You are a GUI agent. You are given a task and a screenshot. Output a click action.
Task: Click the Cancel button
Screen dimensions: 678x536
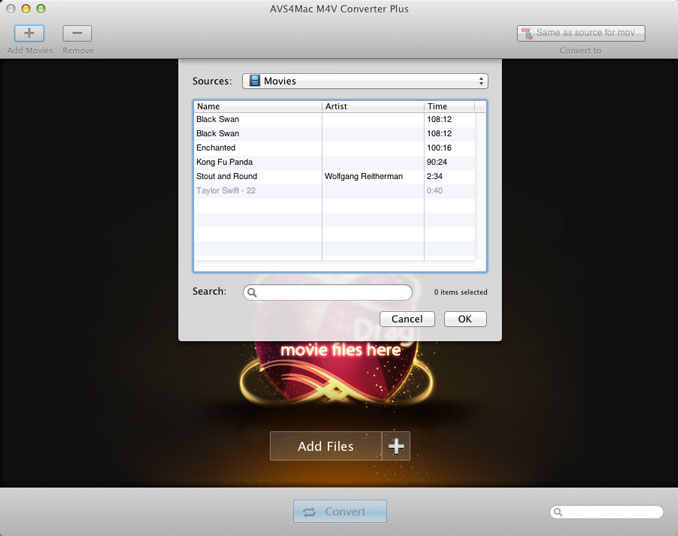tap(407, 319)
